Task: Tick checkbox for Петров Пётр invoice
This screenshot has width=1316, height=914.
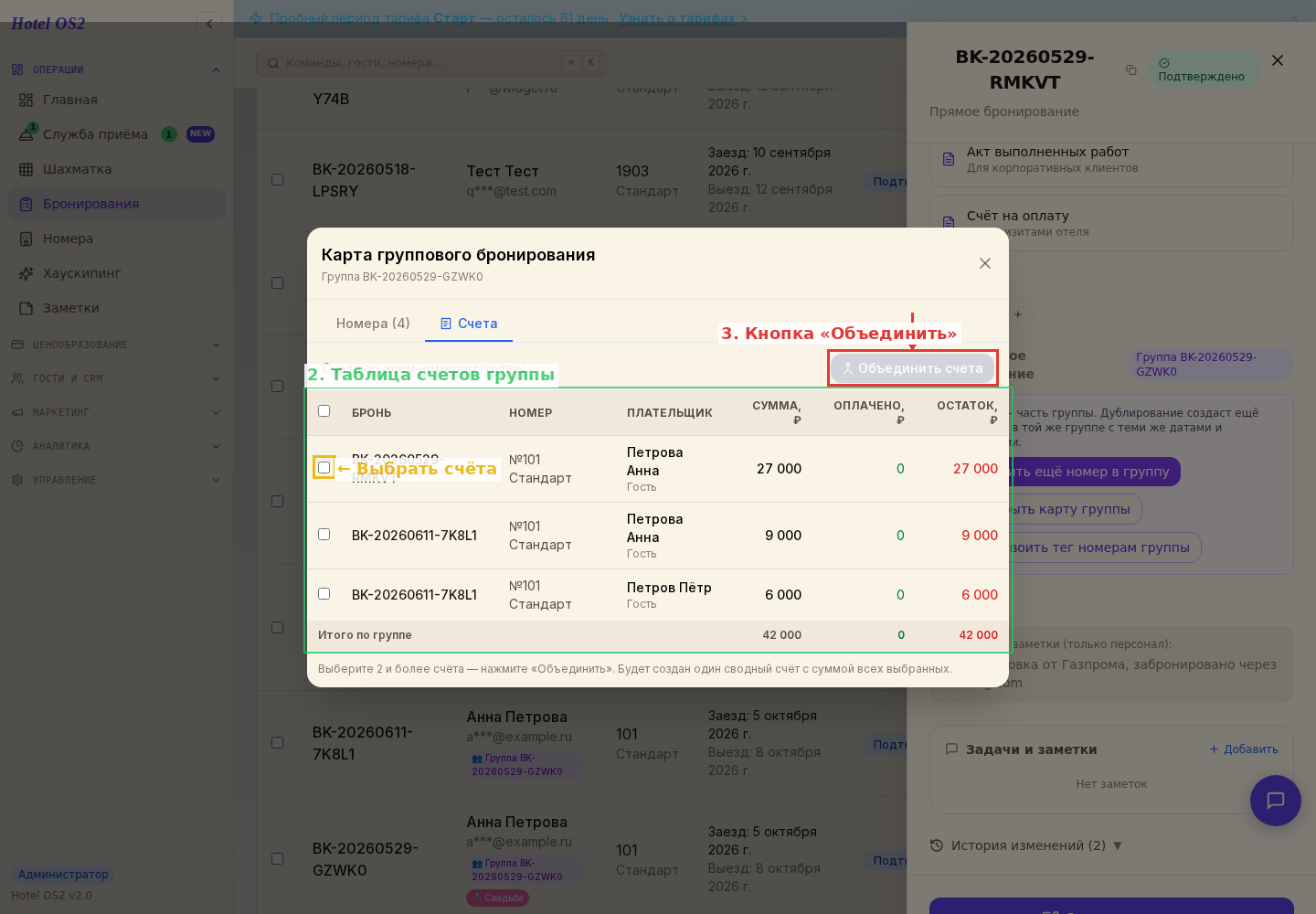Action: 324,594
